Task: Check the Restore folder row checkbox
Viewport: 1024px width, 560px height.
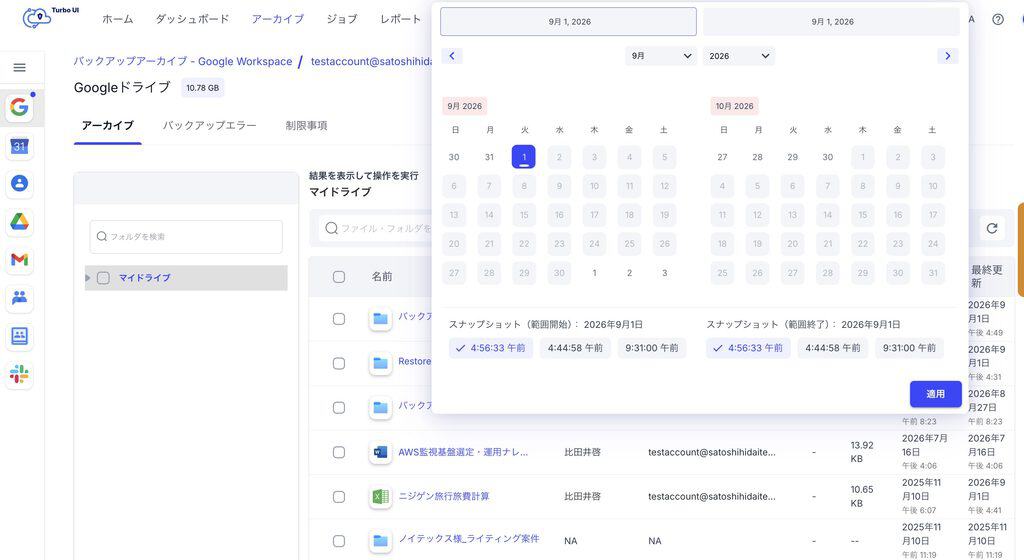Action: click(x=339, y=363)
